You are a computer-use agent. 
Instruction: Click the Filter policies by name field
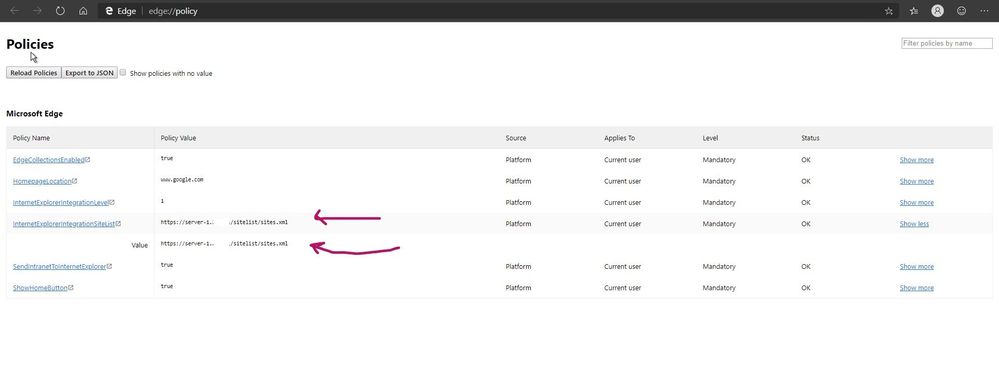tap(947, 43)
